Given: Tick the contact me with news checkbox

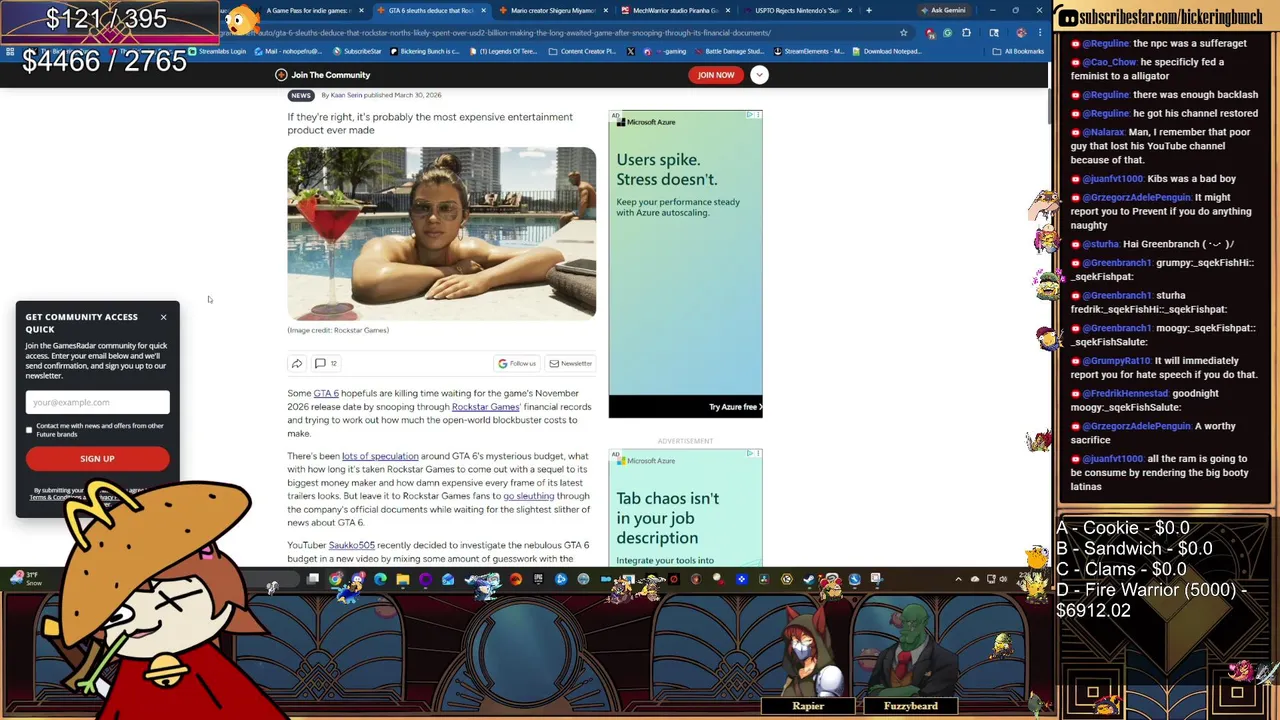Looking at the screenshot, I should point(29,430).
